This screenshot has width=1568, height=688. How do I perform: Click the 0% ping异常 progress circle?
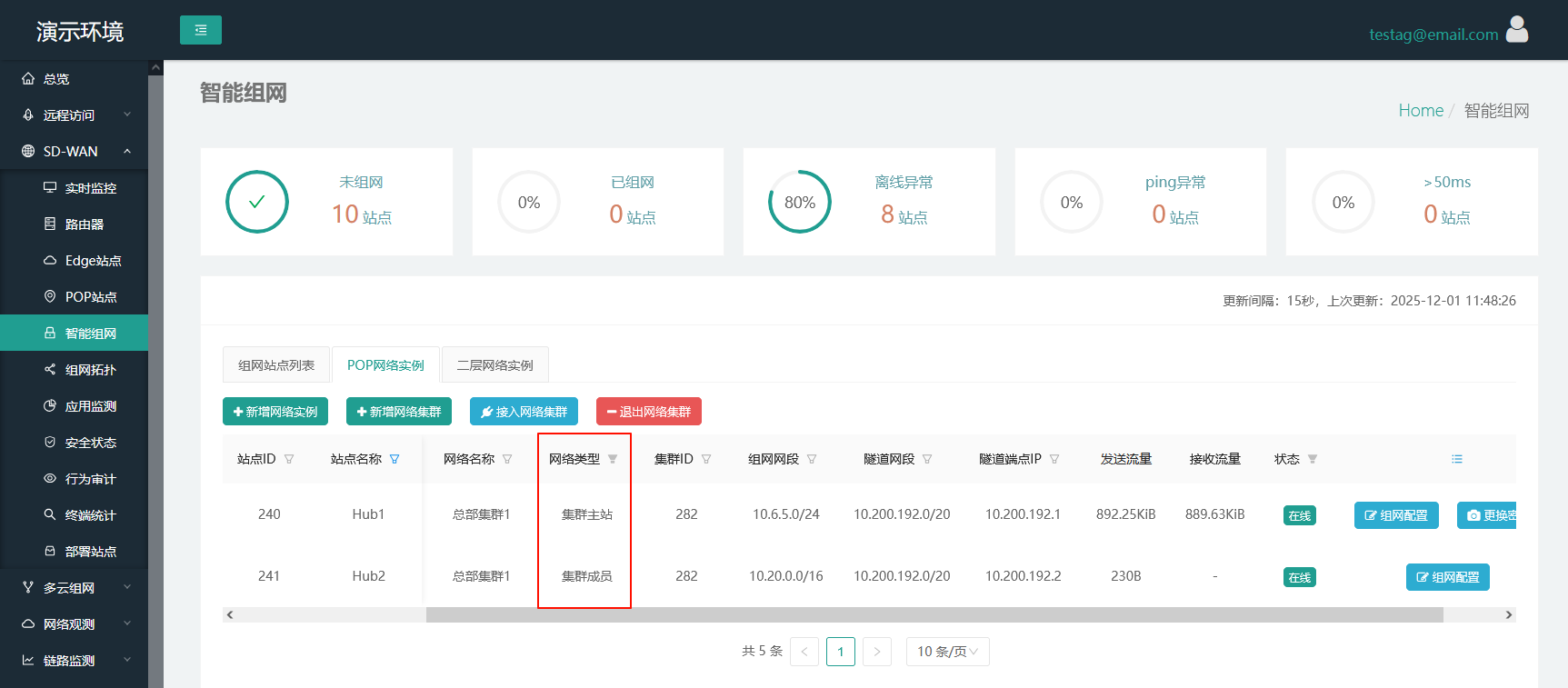point(1072,202)
